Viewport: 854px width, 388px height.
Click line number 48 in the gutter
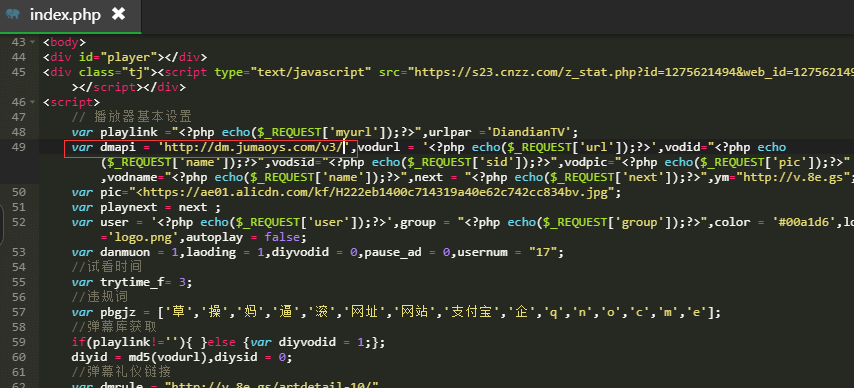(18, 132)
